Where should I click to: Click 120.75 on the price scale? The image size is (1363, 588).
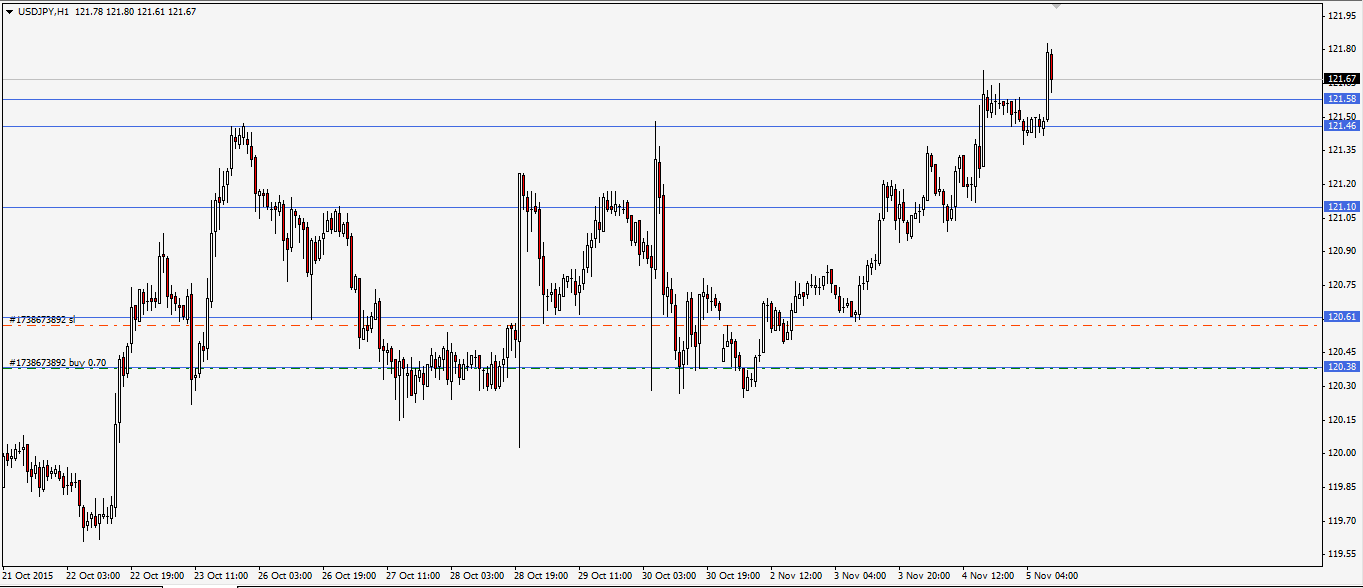pyautogui.click(x=1342, y=285)
